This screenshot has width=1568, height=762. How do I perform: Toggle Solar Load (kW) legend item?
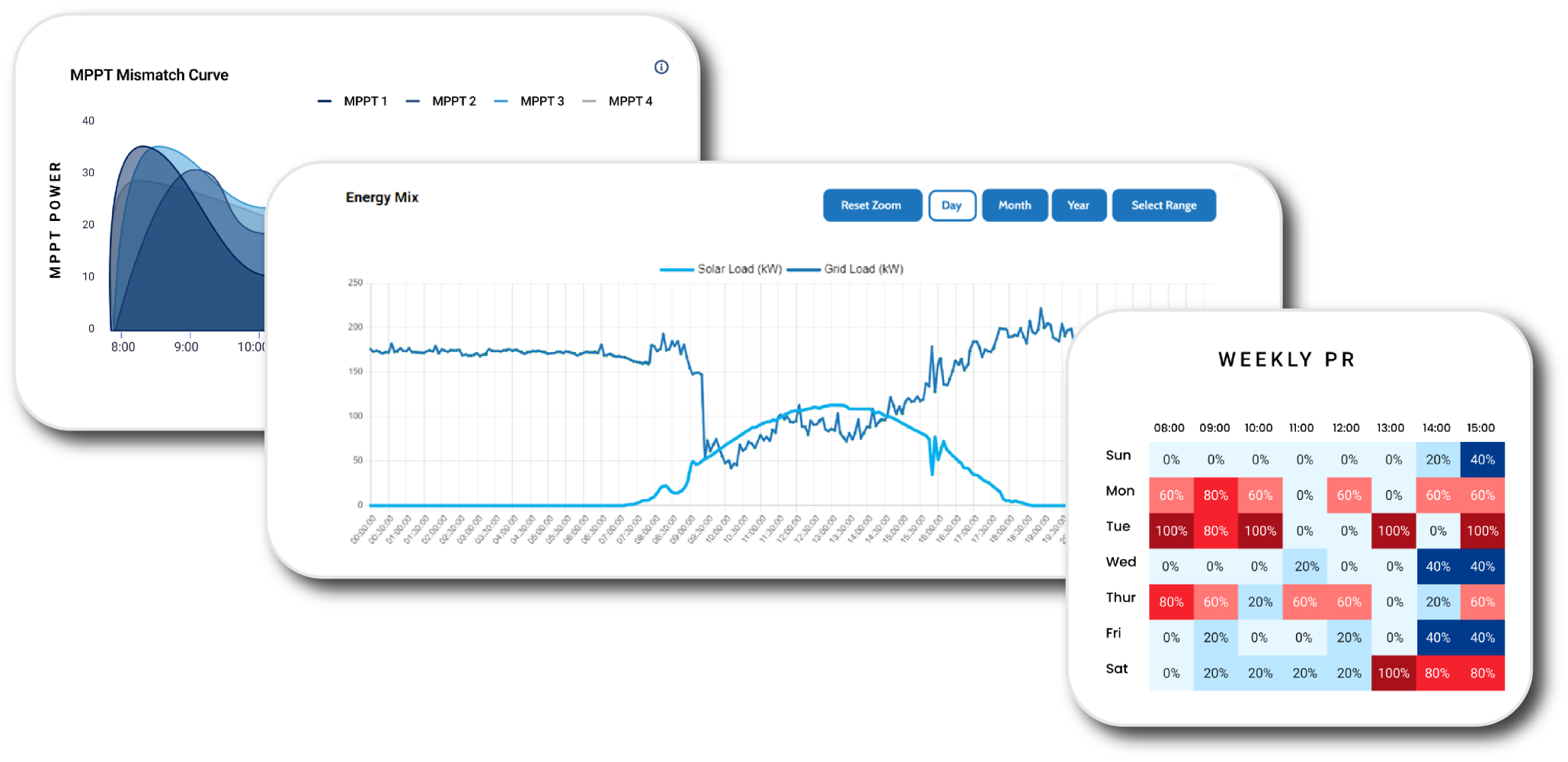721,269
